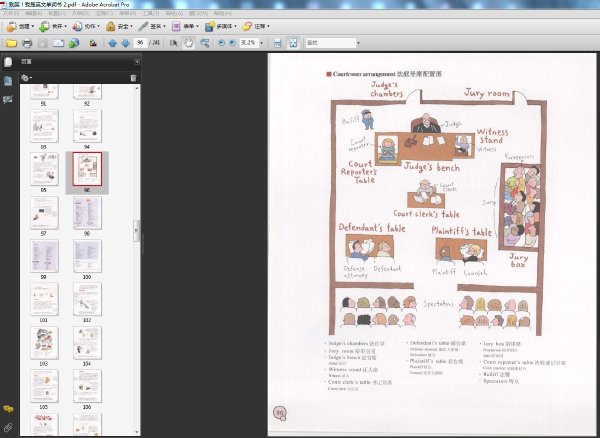
Task: Open the Pages panel options gear menu
Action: coord(26,78)
